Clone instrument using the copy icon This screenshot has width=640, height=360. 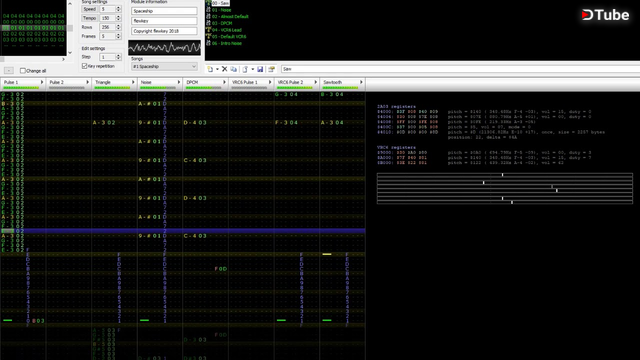[233, 69]
